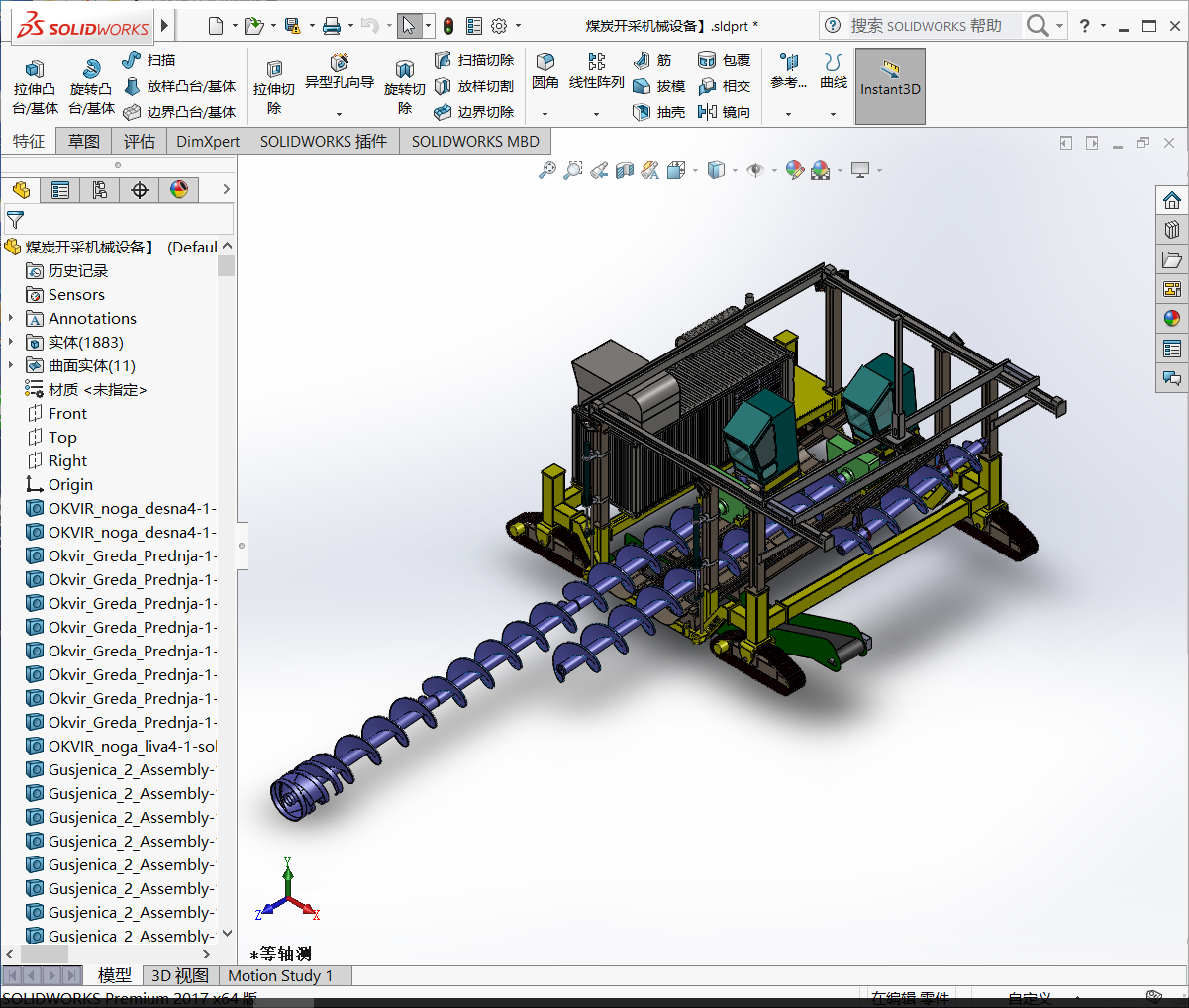The height and width of the screenshot is (1008, 1189).
Task: Click the Zoom to Fit icon
Action: pyautogui.click(x=547, y=169)
